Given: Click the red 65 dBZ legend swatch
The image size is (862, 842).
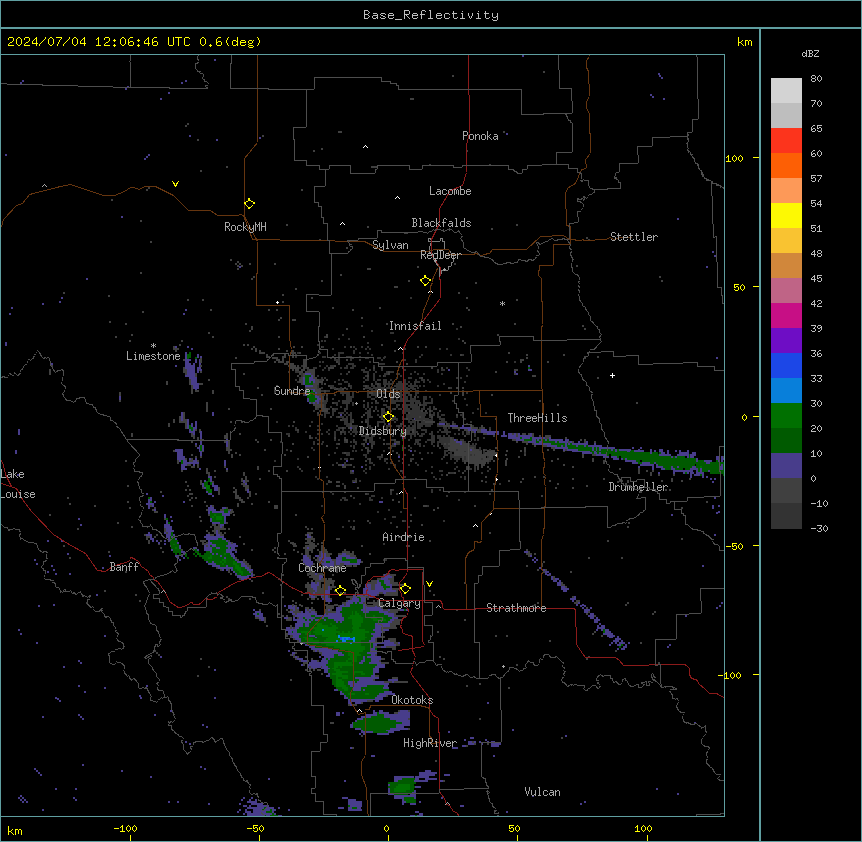Looking at the screenshot, I should pos(786,141).
